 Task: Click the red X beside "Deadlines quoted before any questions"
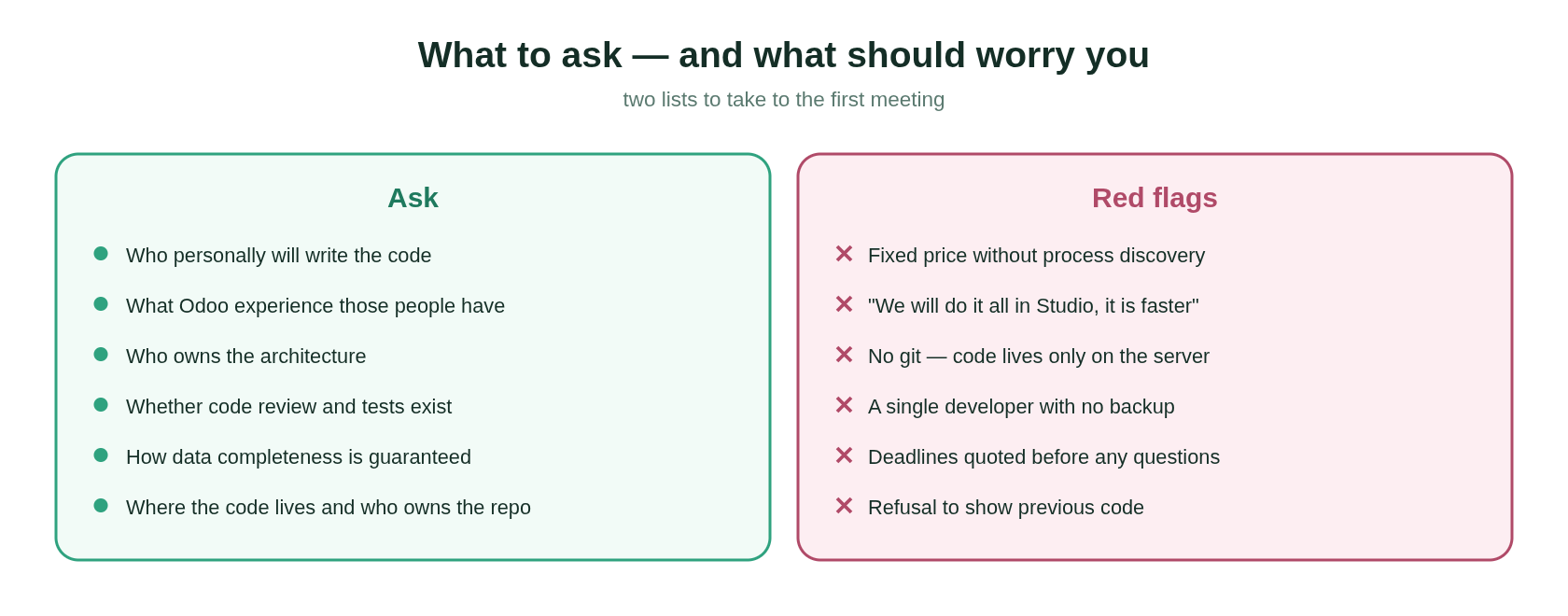click(x=844, y=455)
